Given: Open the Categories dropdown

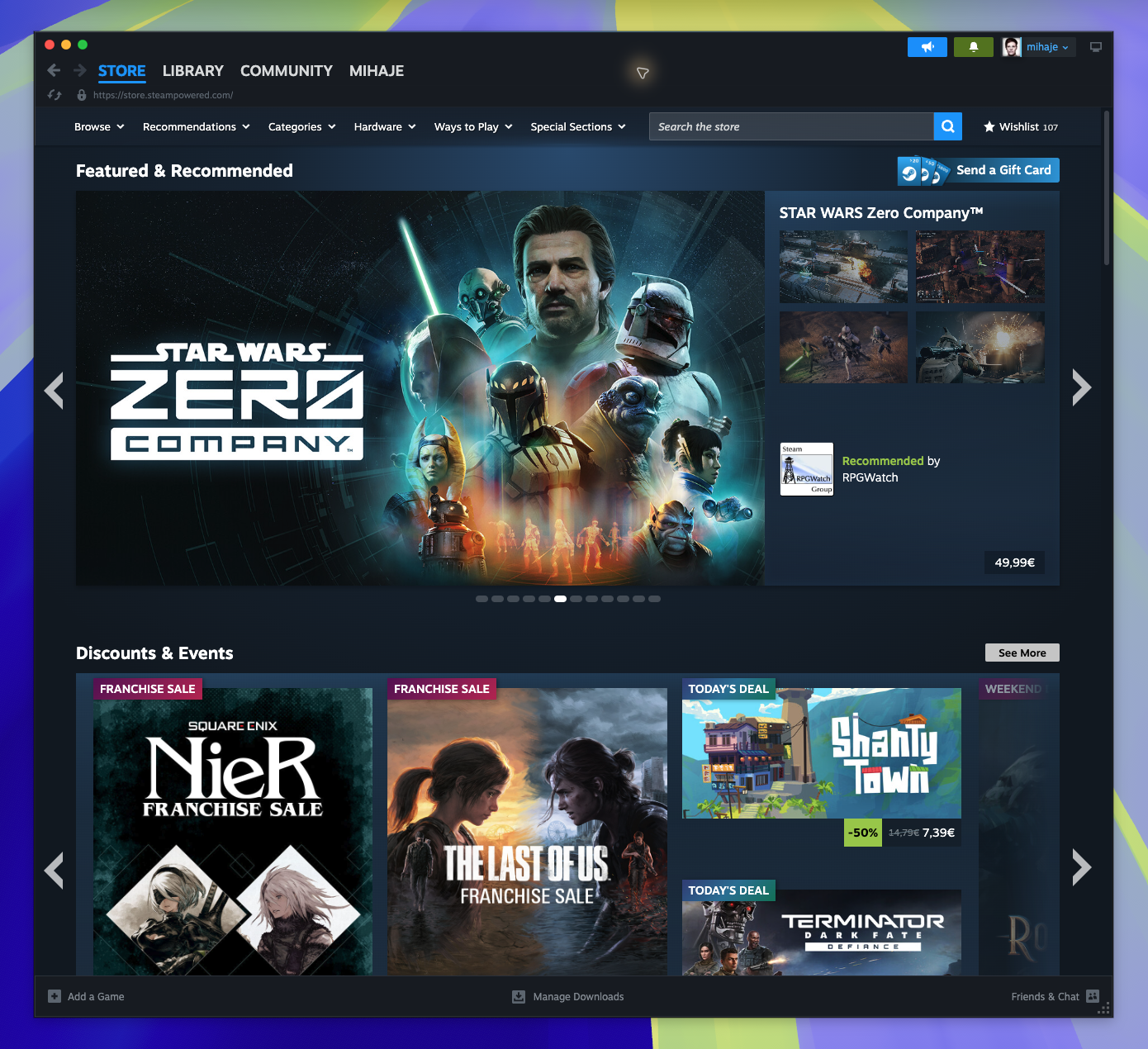Looking at the screenshot, I should pyautogui.click(x=302, y=126).
